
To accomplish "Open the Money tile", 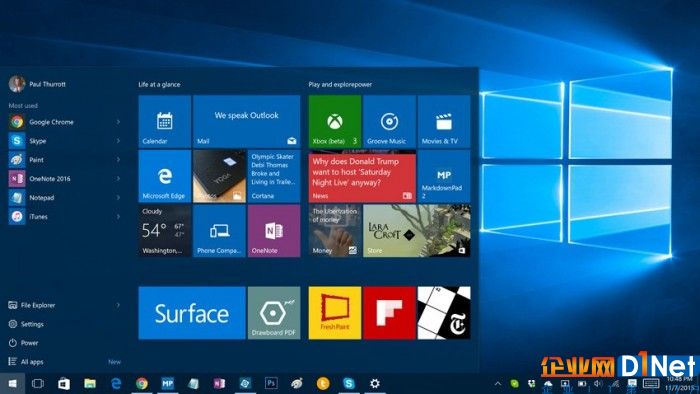I will coord(335,231).
